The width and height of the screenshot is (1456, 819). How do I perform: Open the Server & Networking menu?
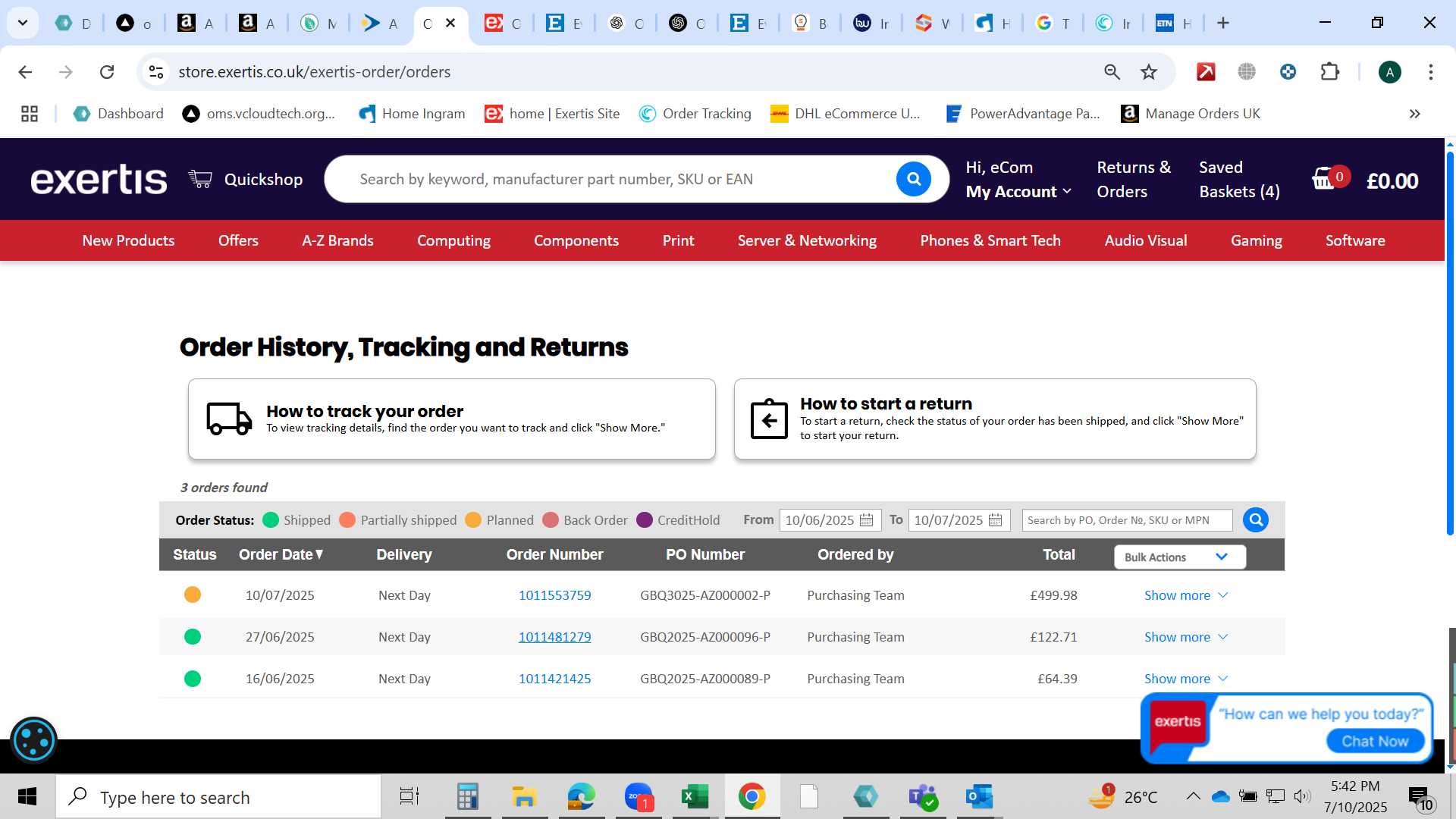coord(807,240)
